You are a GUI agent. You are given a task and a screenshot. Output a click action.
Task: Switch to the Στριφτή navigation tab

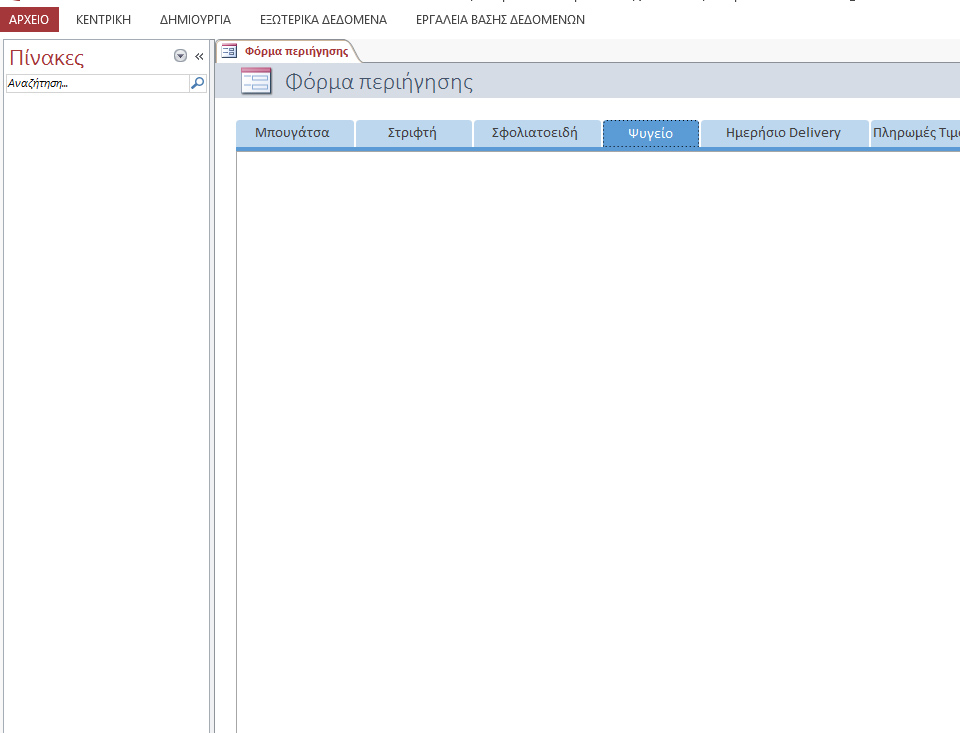(x=414, y=133)
